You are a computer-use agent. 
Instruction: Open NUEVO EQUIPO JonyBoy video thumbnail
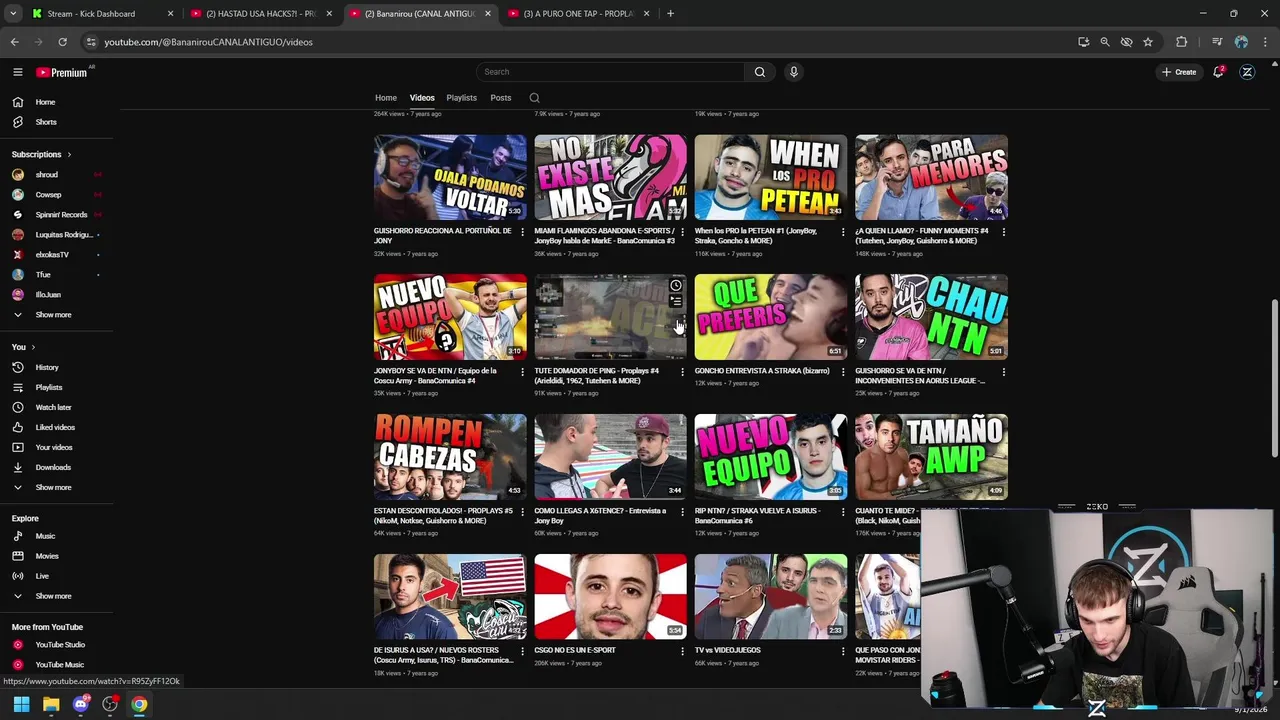[450, 317]
